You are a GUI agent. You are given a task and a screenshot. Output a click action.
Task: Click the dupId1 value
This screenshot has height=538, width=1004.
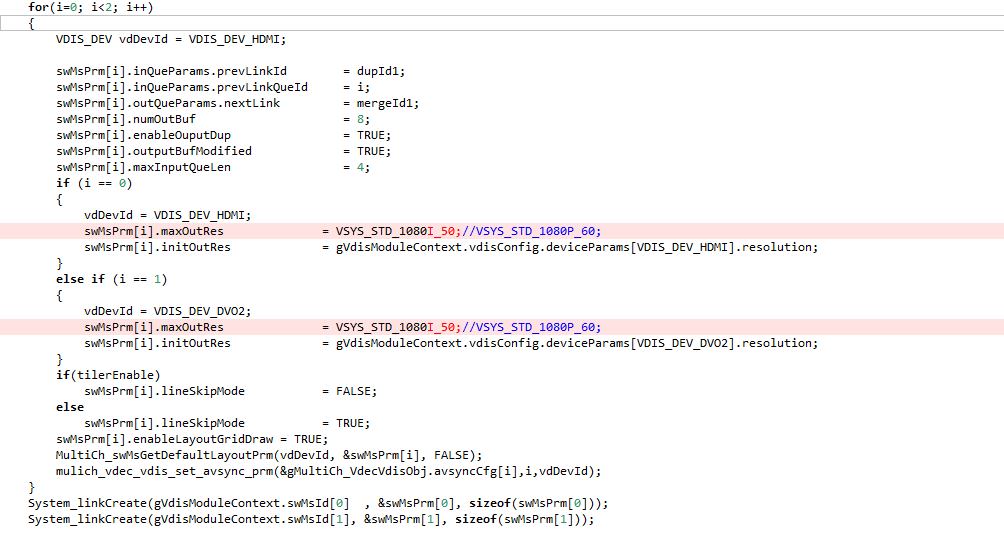coord(380,71)
